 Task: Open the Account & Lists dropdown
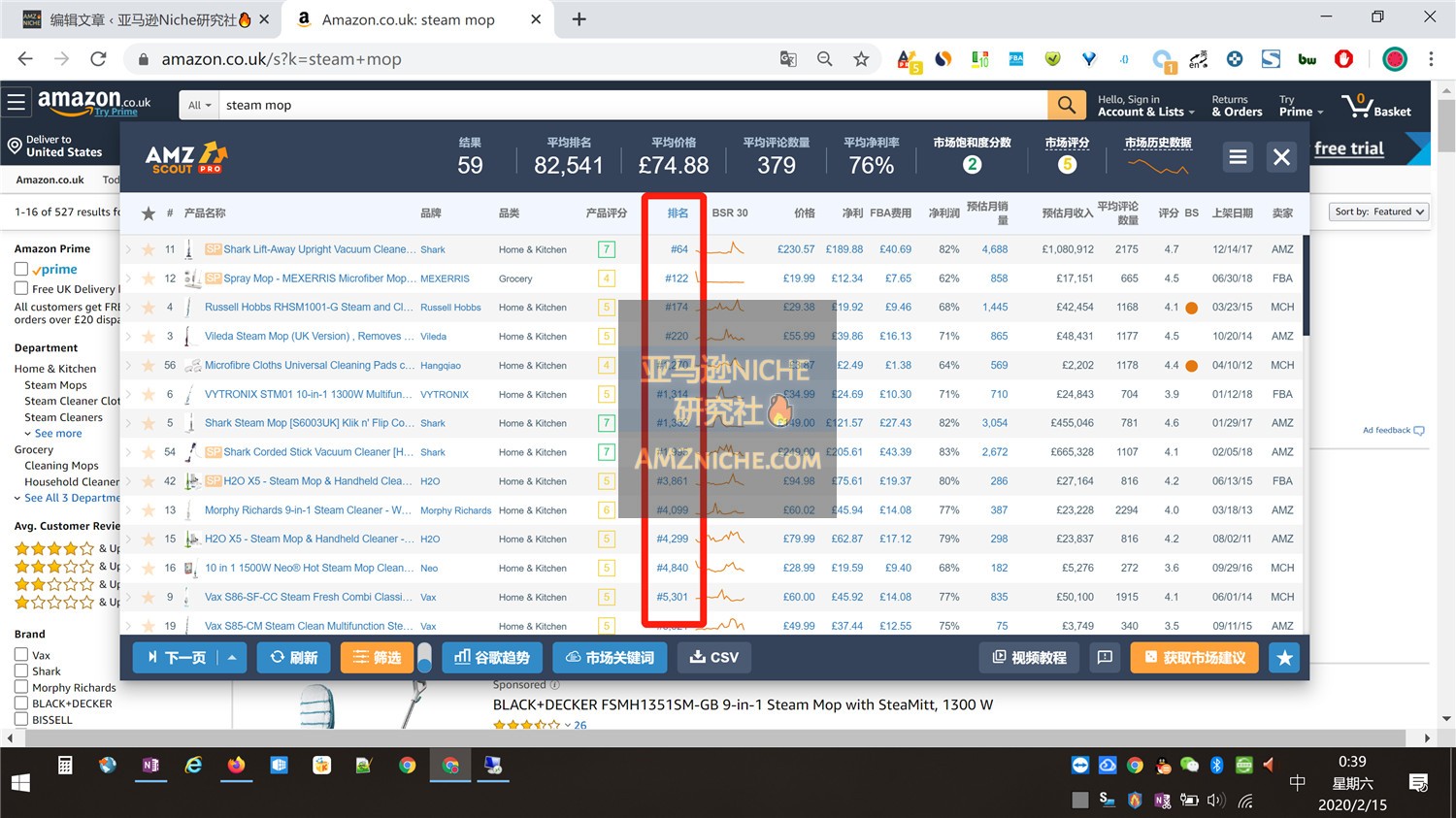pos(1145,106)
